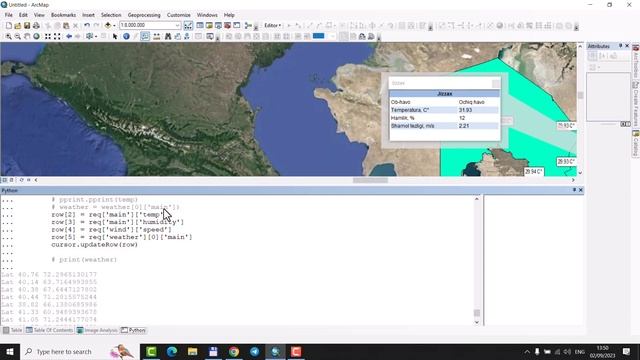Image resolution: width=640 pixels, height=360 pixels.
Task: Toggle auto-hide pin on Python panel
Action: (574, 190)
